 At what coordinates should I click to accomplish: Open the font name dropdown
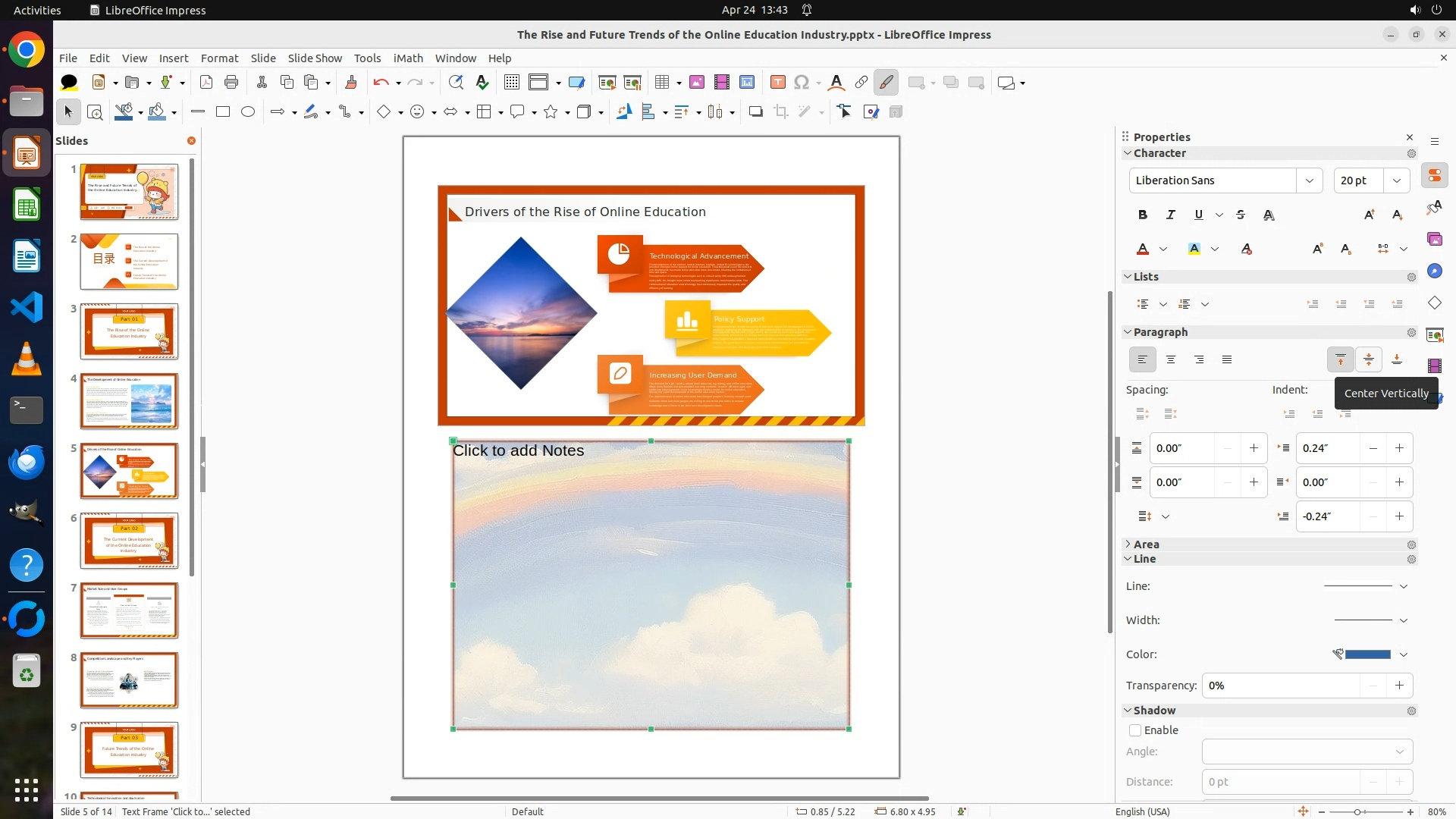point(1310,180)
